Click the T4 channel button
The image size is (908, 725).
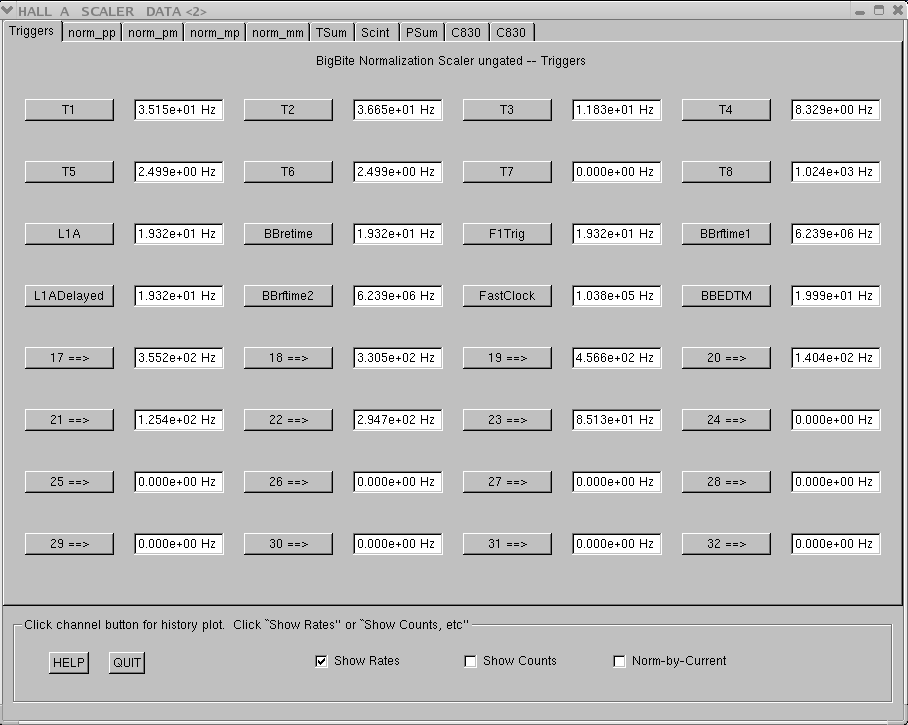click(x=726, y=110)
